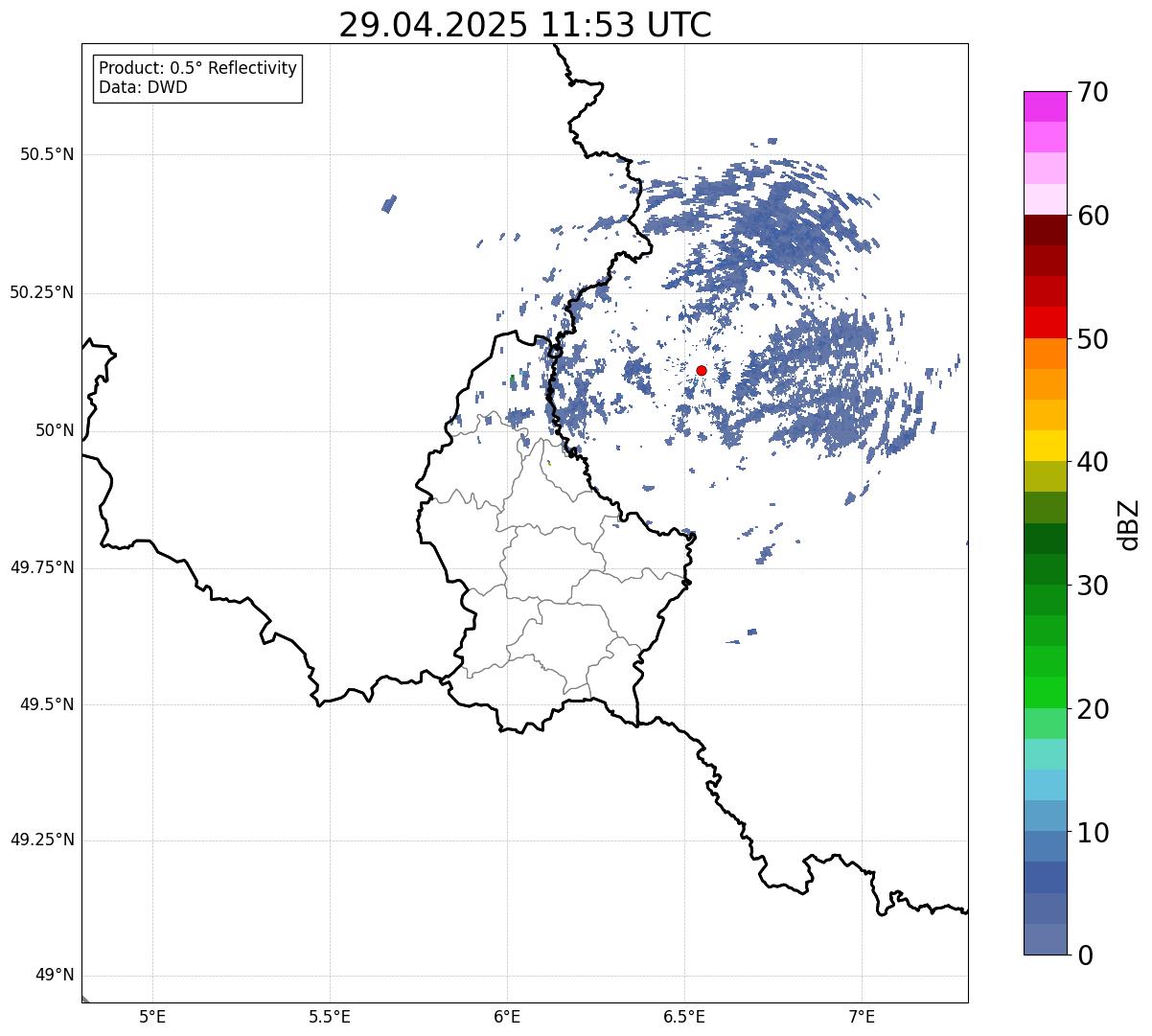1152x1036 pixels.
Task: Click the 6°E longitude label
Action: pyautogui.click(x=507, y=1016)
